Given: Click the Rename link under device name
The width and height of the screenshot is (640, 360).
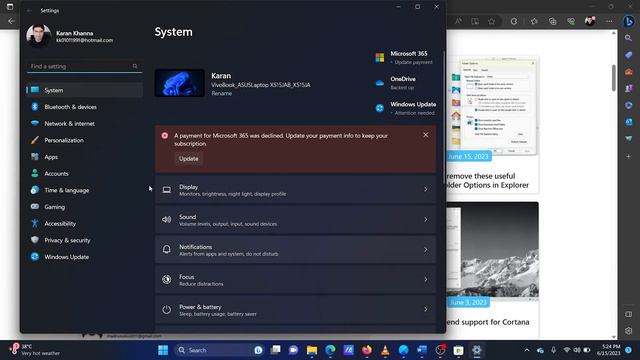Looking at the screenshot, I should [x=222, y=93].
